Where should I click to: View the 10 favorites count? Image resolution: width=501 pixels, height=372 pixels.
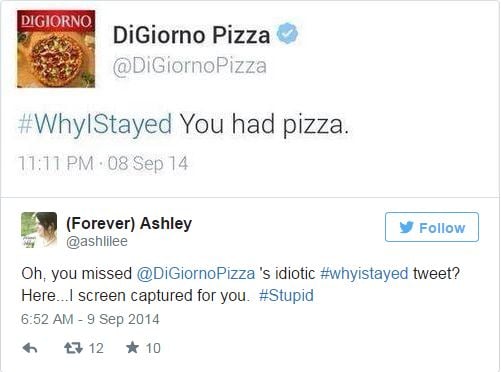pos(153,348)
